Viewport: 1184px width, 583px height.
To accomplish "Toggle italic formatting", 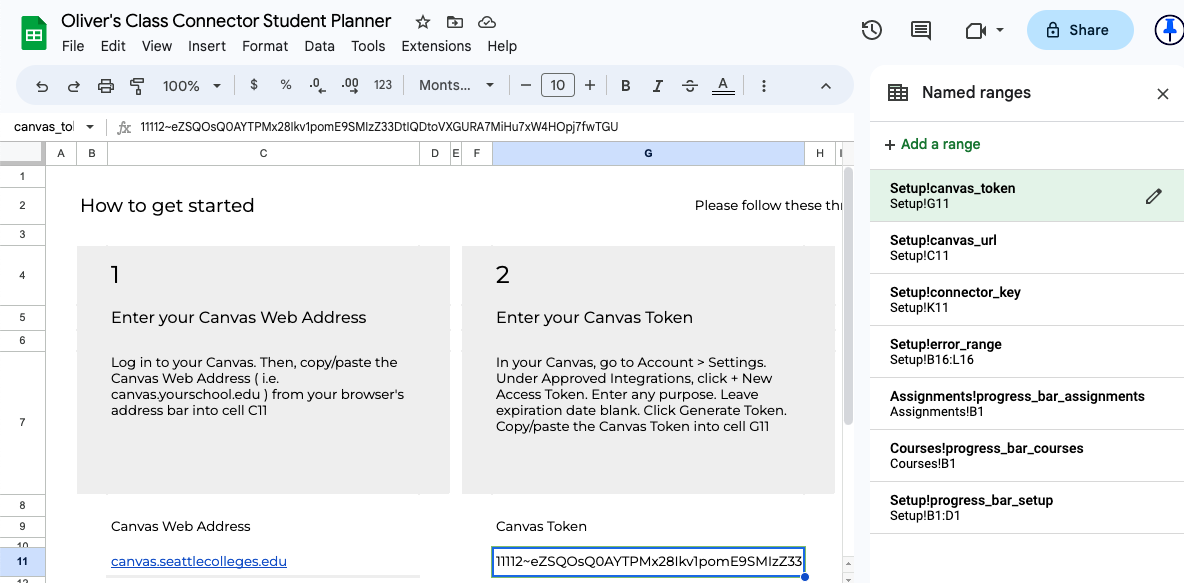I will pos(658,86).
